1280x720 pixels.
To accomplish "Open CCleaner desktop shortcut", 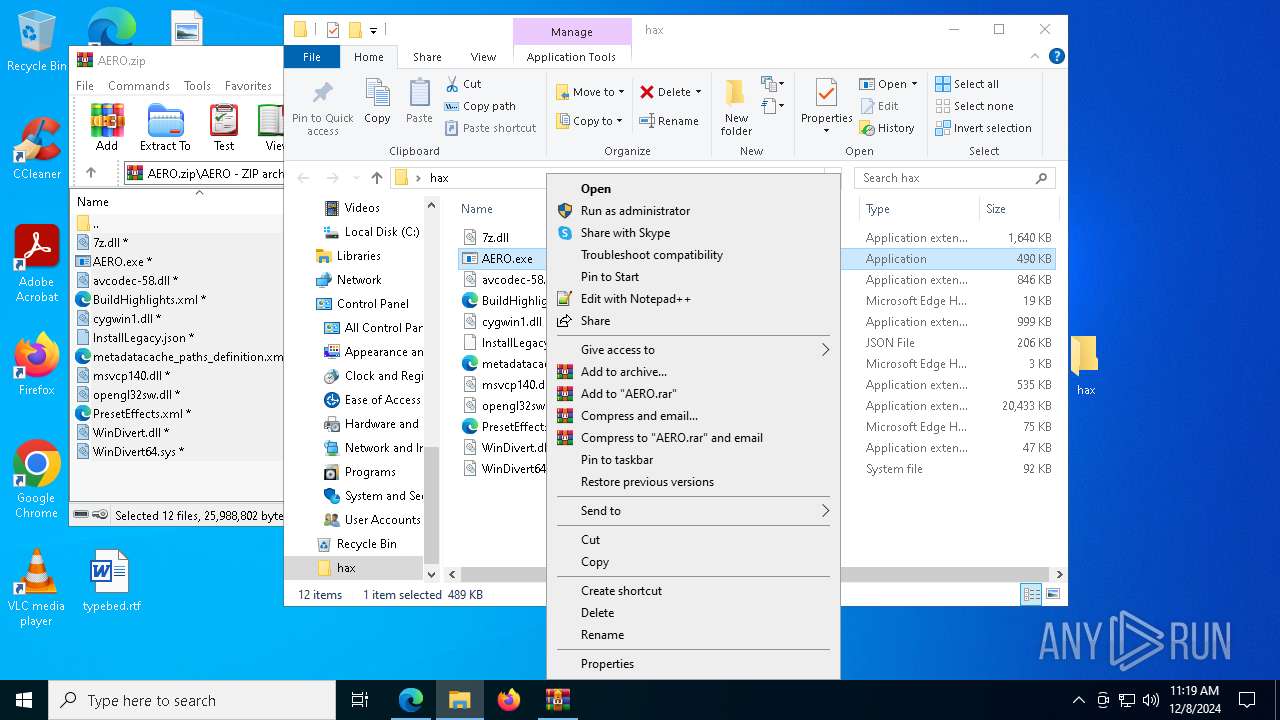I will (37, 149).
